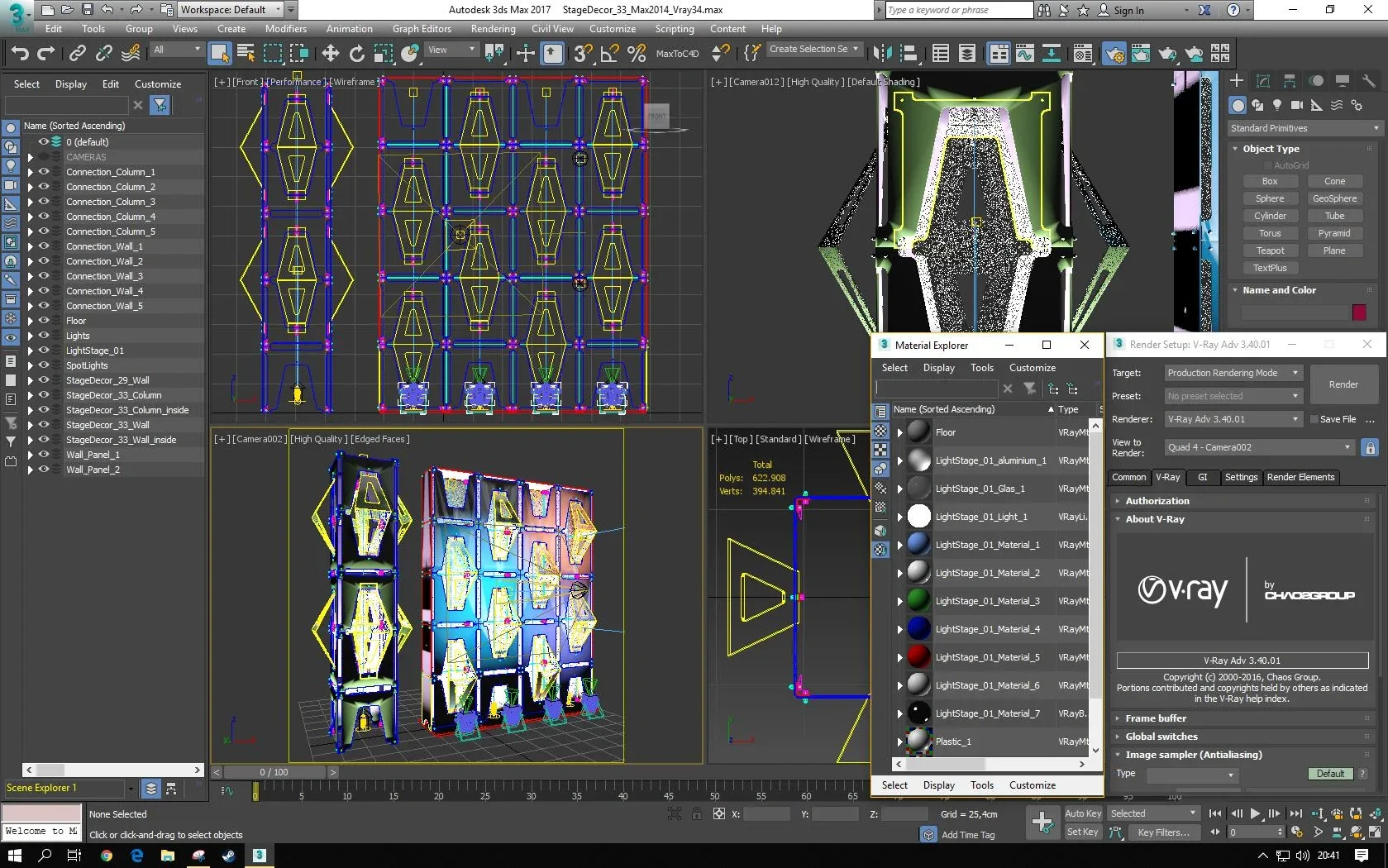Toggle the Auto Key button
The image size is (1388, 868).
[1083, 813]
